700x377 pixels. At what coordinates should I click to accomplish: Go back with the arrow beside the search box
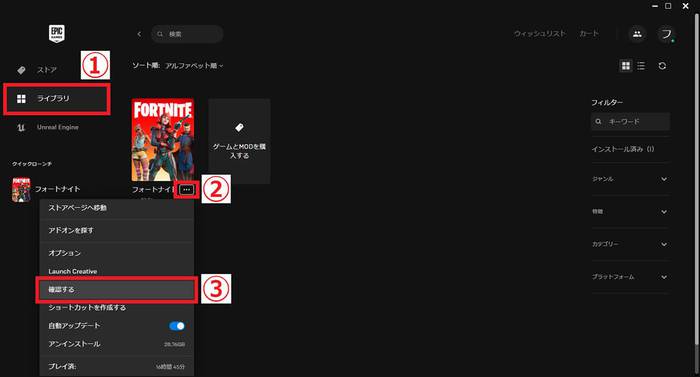point(139,34)
